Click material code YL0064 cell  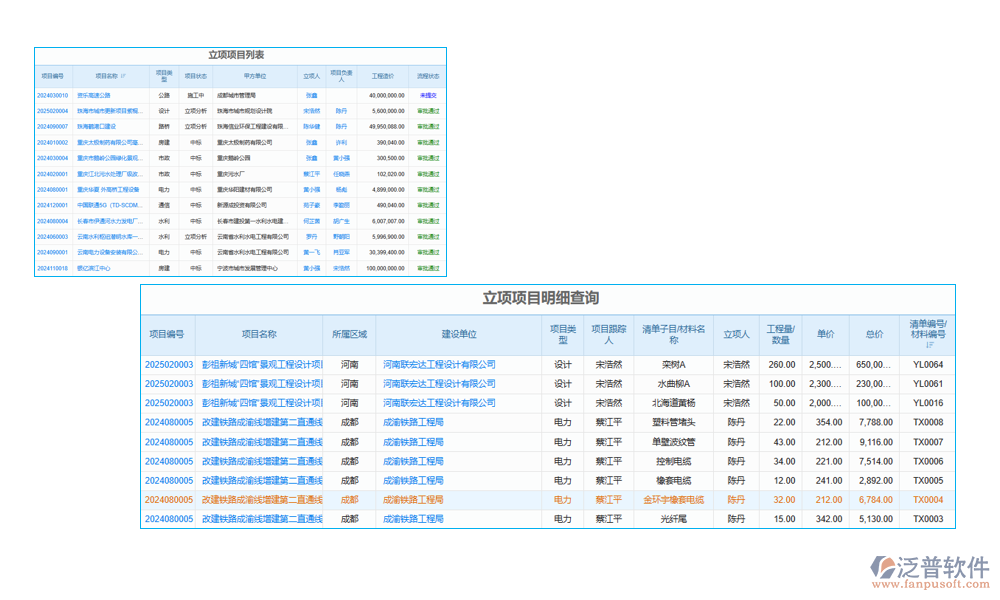click(x=927, y=364)
